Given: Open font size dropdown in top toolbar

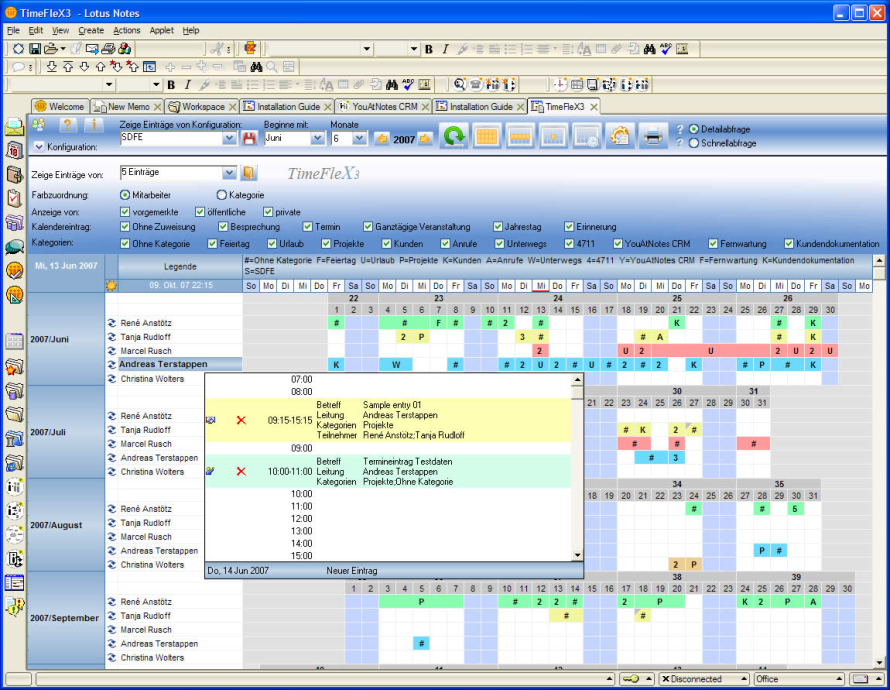Looking at the screenshot, I should click(x=413, y=49).
